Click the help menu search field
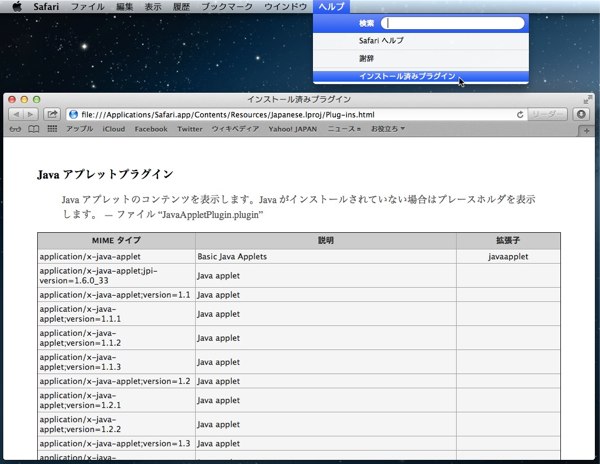The height and width of the screenshot is (464, 600). pos(452,23)
